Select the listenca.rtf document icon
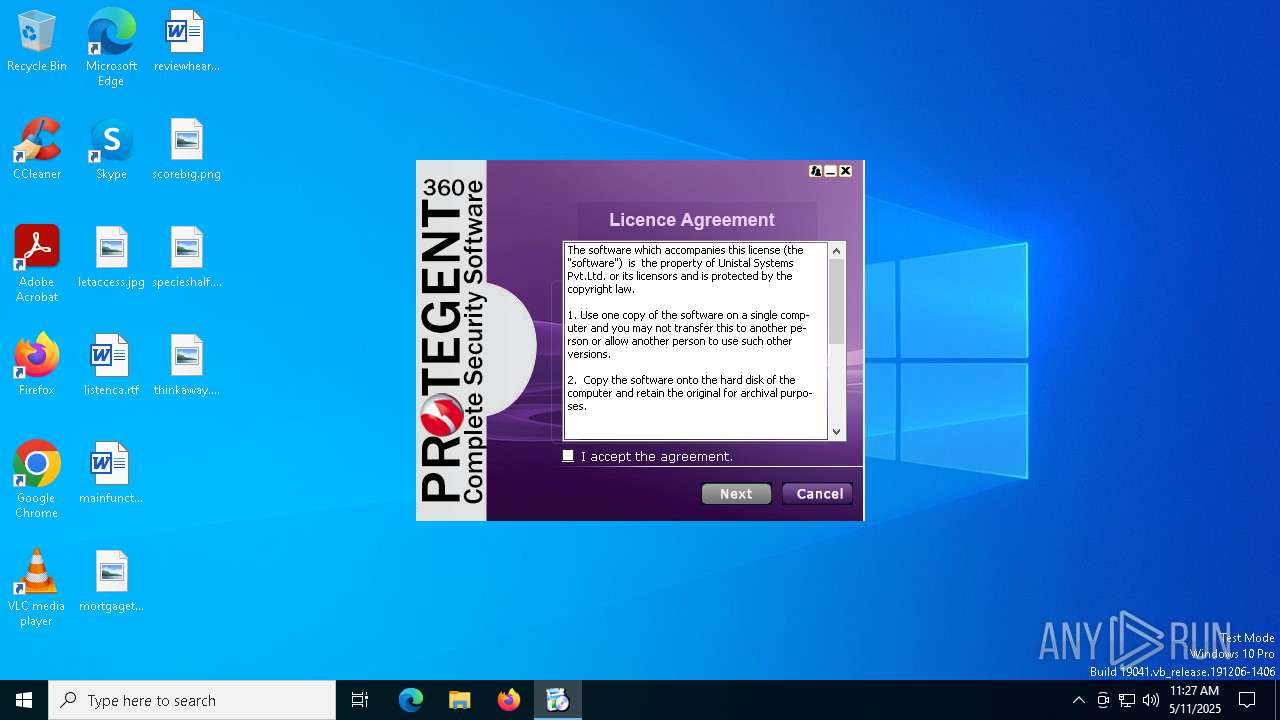Viewport: 1280px width, 720px height. point(111,366)
